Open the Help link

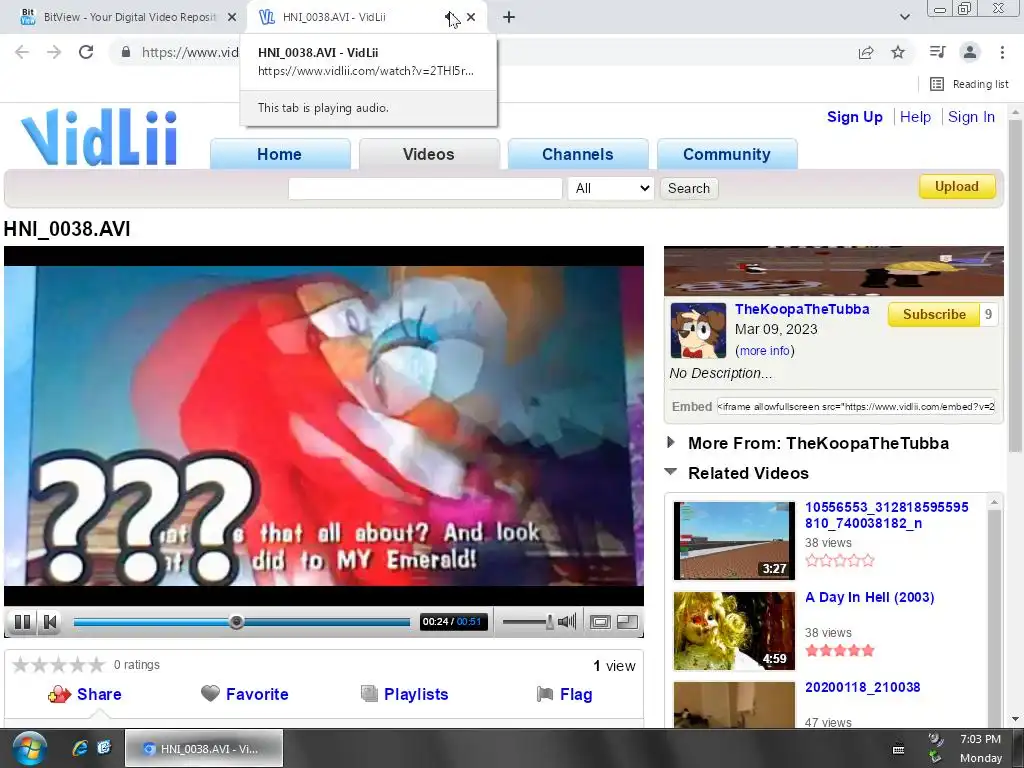pyautogui.click(x=915, y=117)
